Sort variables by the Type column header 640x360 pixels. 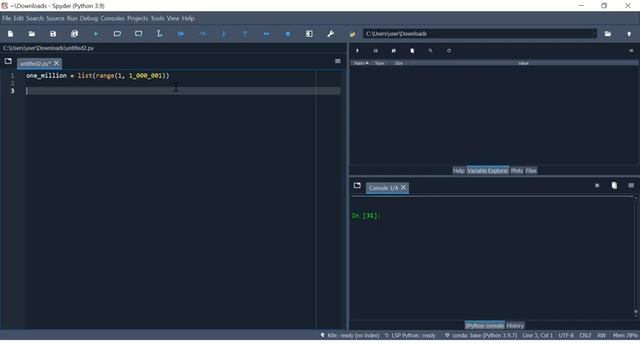point(380,63)
